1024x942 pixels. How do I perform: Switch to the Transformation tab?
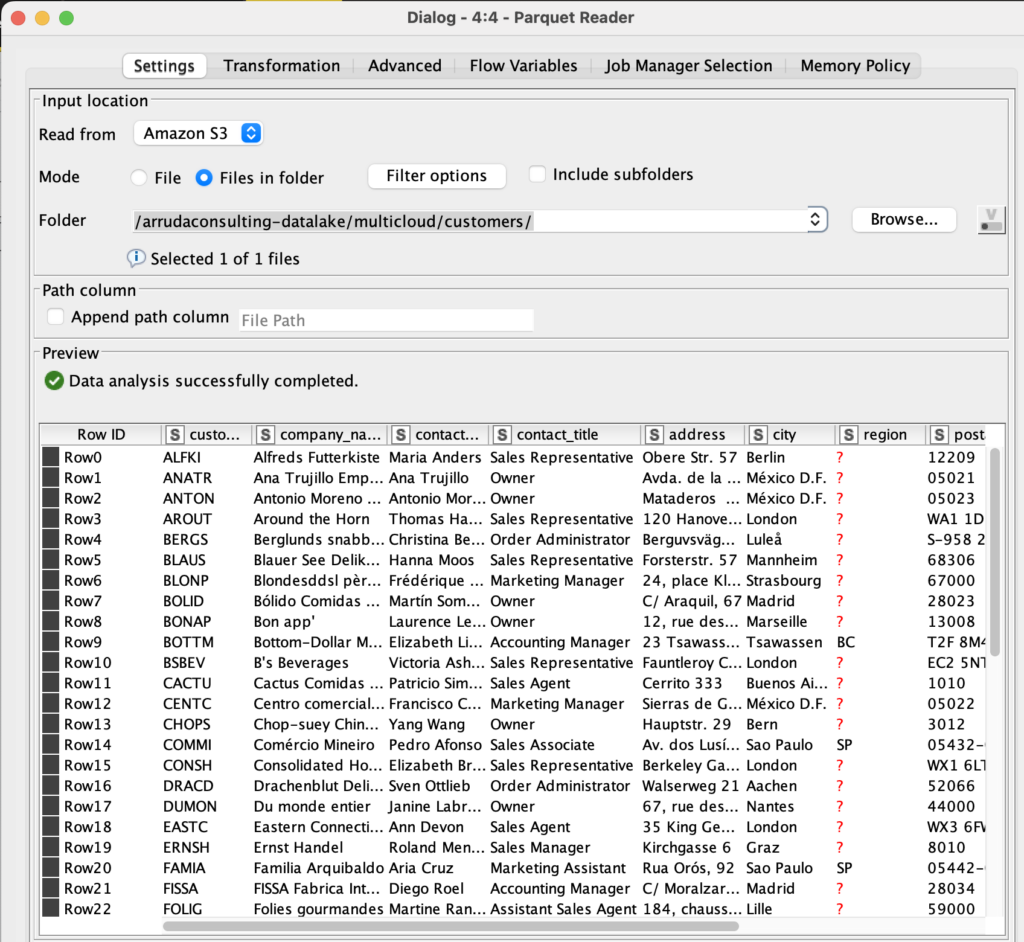(281, 65)
